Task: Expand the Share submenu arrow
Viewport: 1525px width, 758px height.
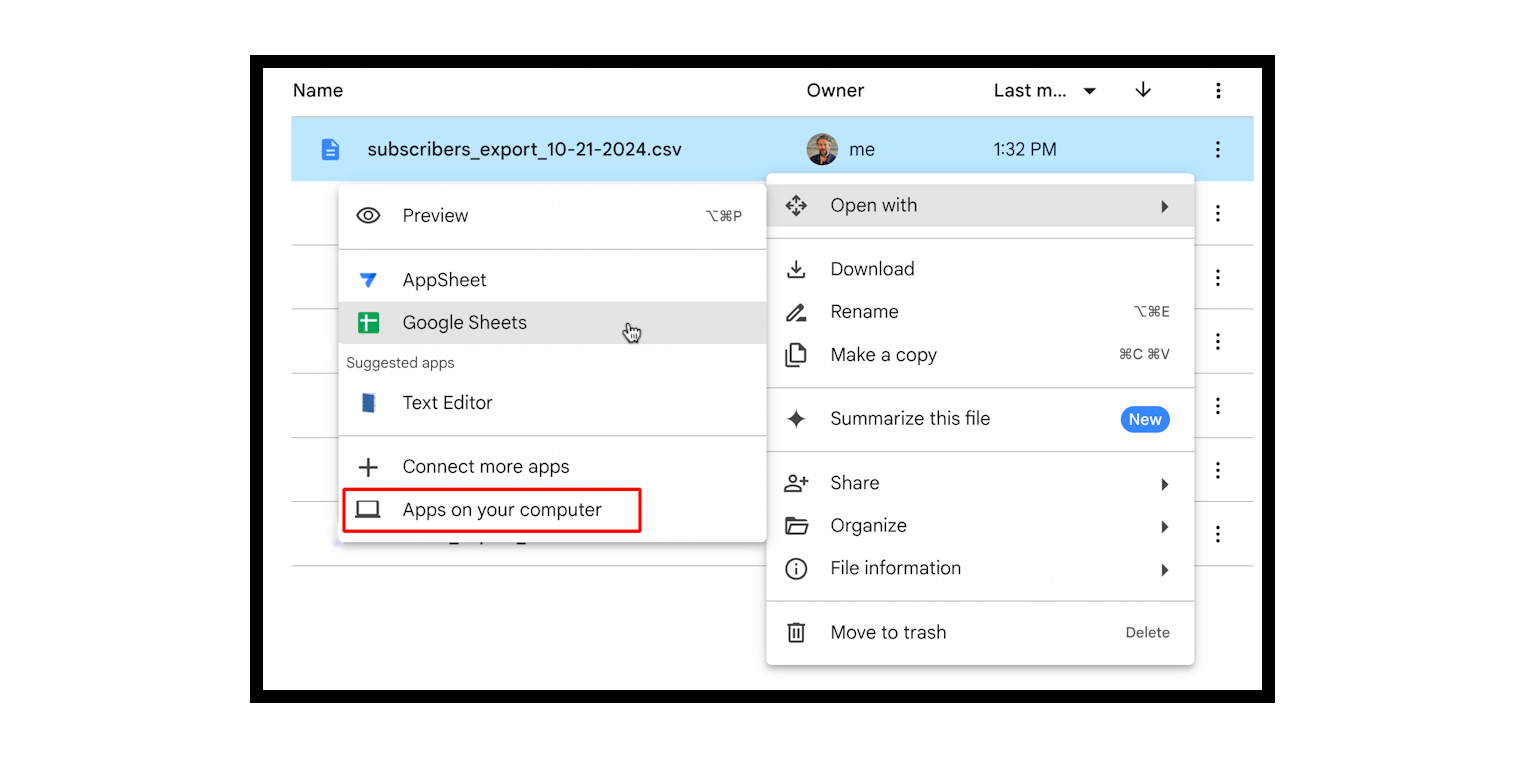Action: click(x=1165, y=483)
